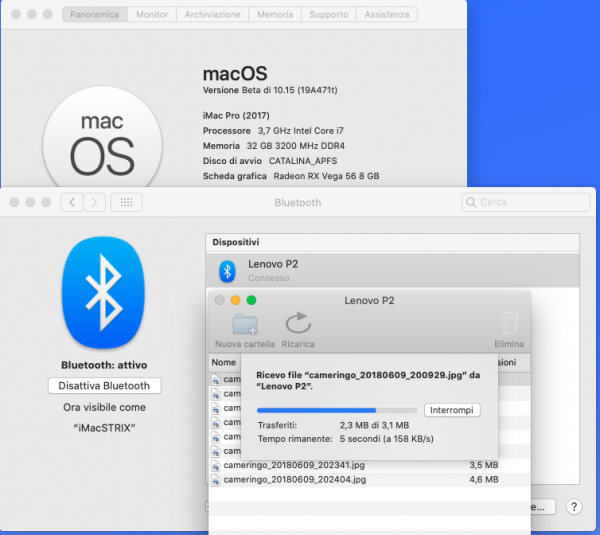Click Disattiva Bluetooth button
This screenshot has width=600, height=535.
104,386
